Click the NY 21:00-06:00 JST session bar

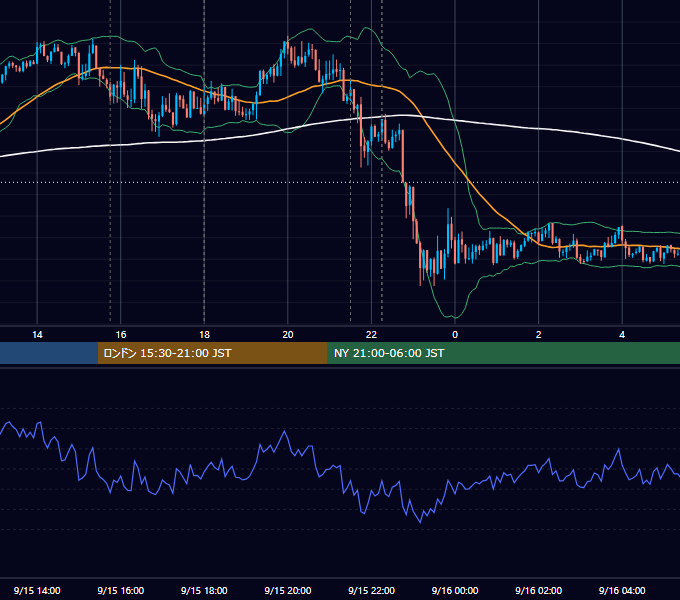[x=503, y=353]
